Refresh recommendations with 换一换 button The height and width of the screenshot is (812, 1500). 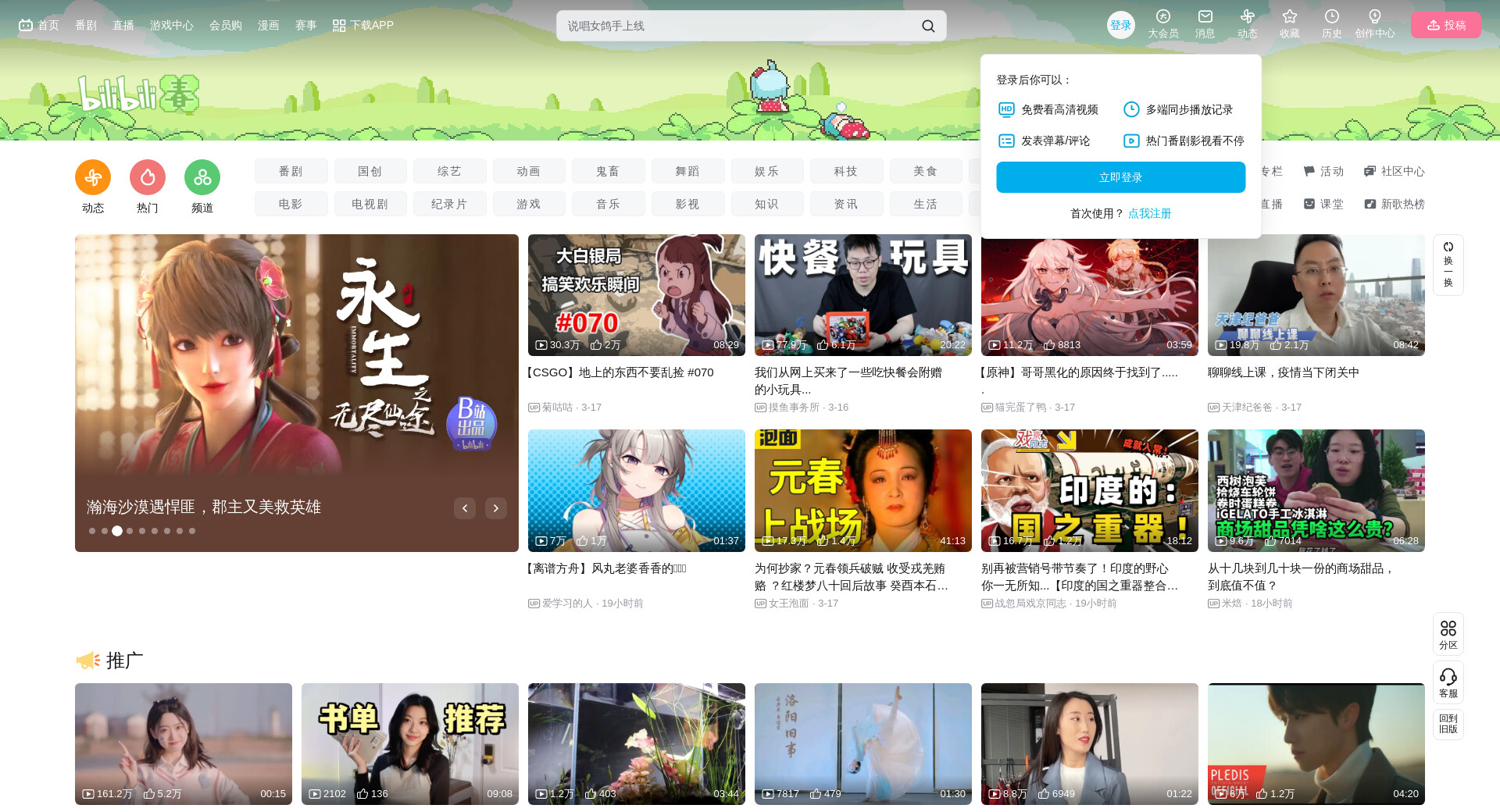(1448, 265)
